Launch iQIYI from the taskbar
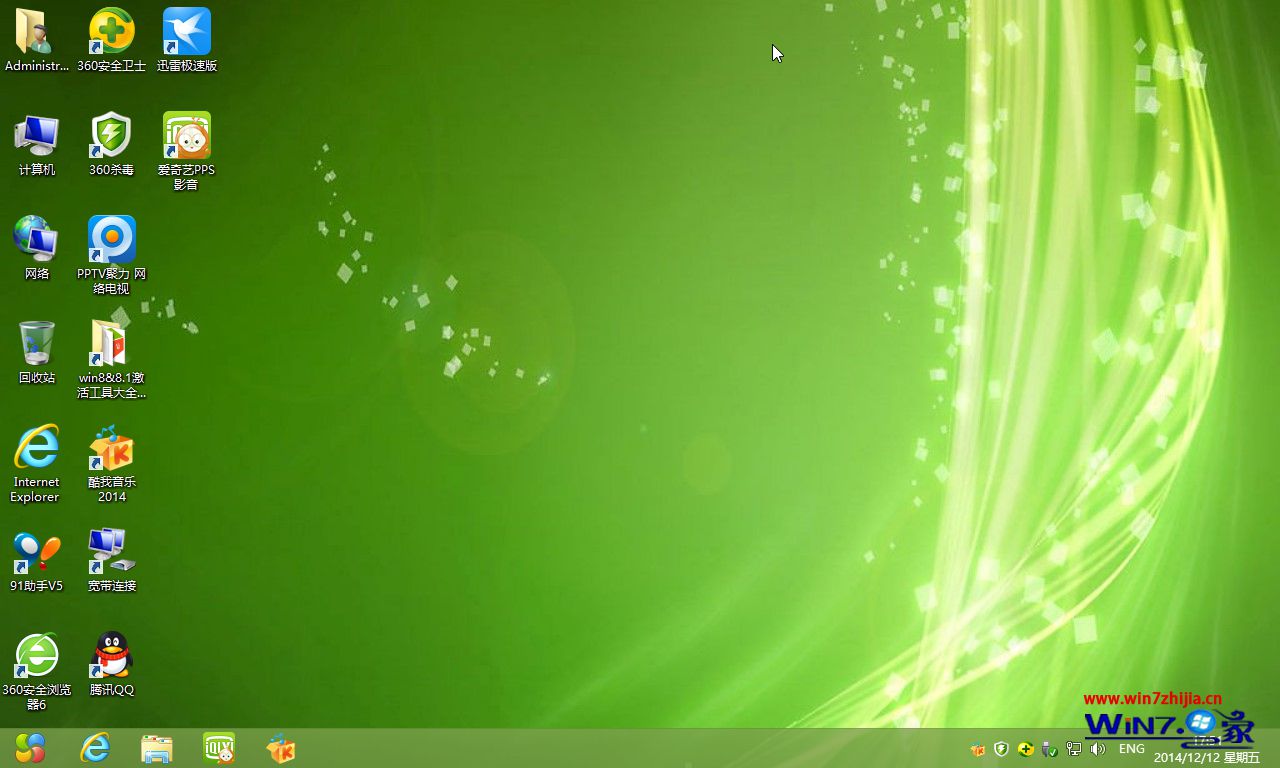1280x768 pixels. [218, 747]
